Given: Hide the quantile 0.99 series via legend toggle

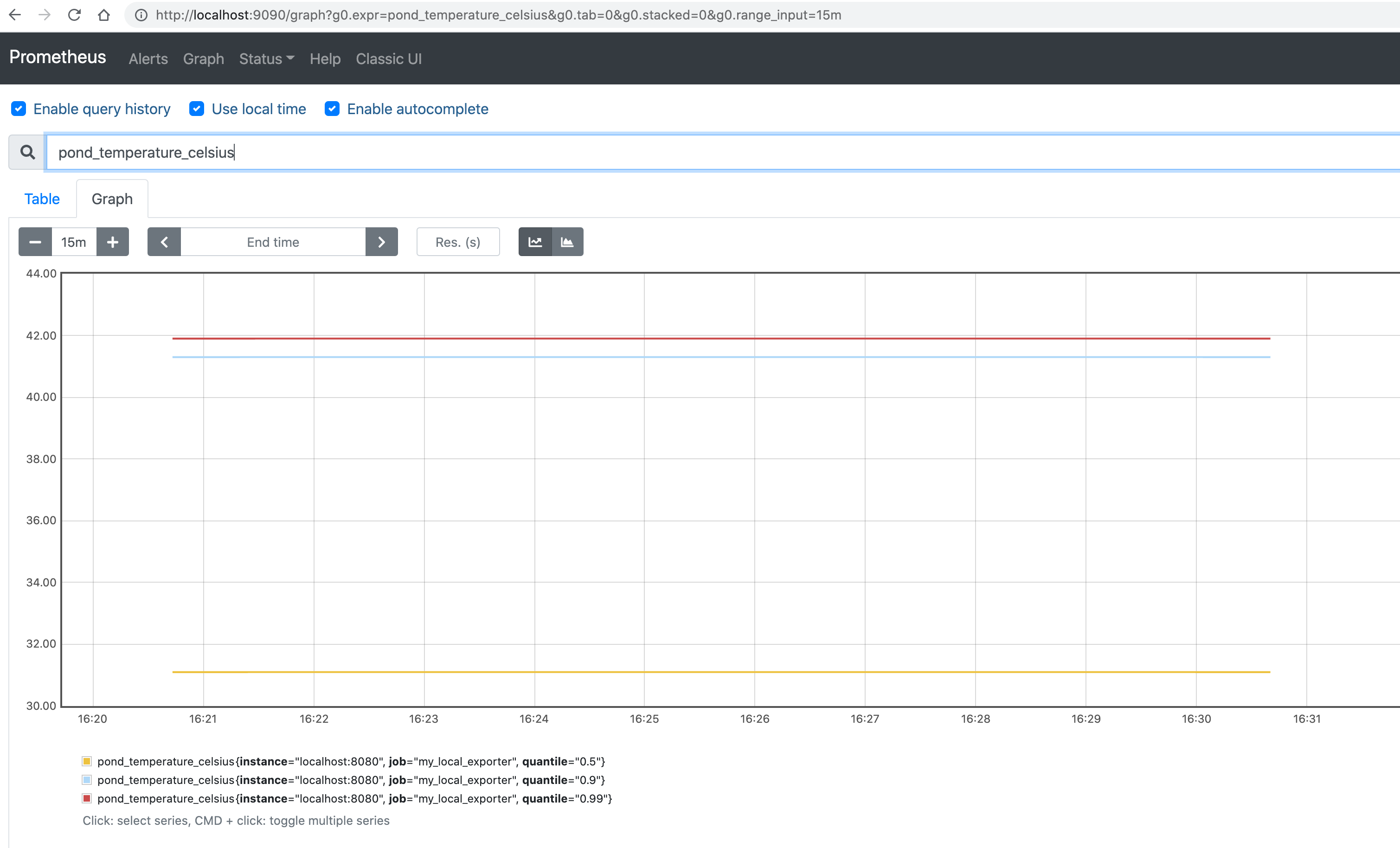Looking at the screenshot, I should pyautogui.click(x=352, y=798).
